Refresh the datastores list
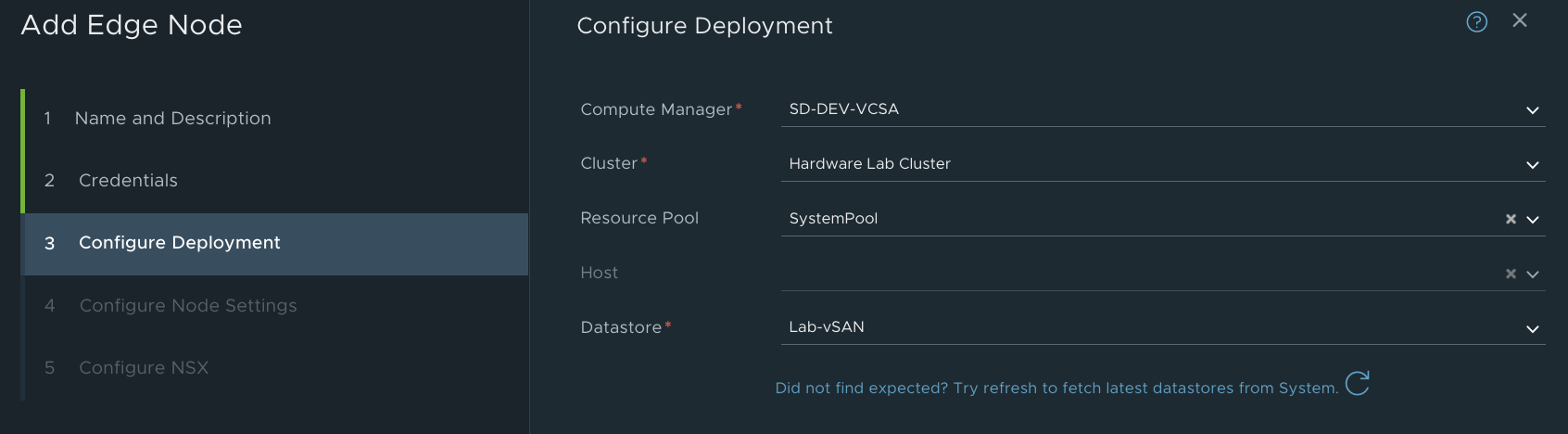The height and width of the screenshot is (434, 1568). pyautogui.click(x=1357, y=384)
